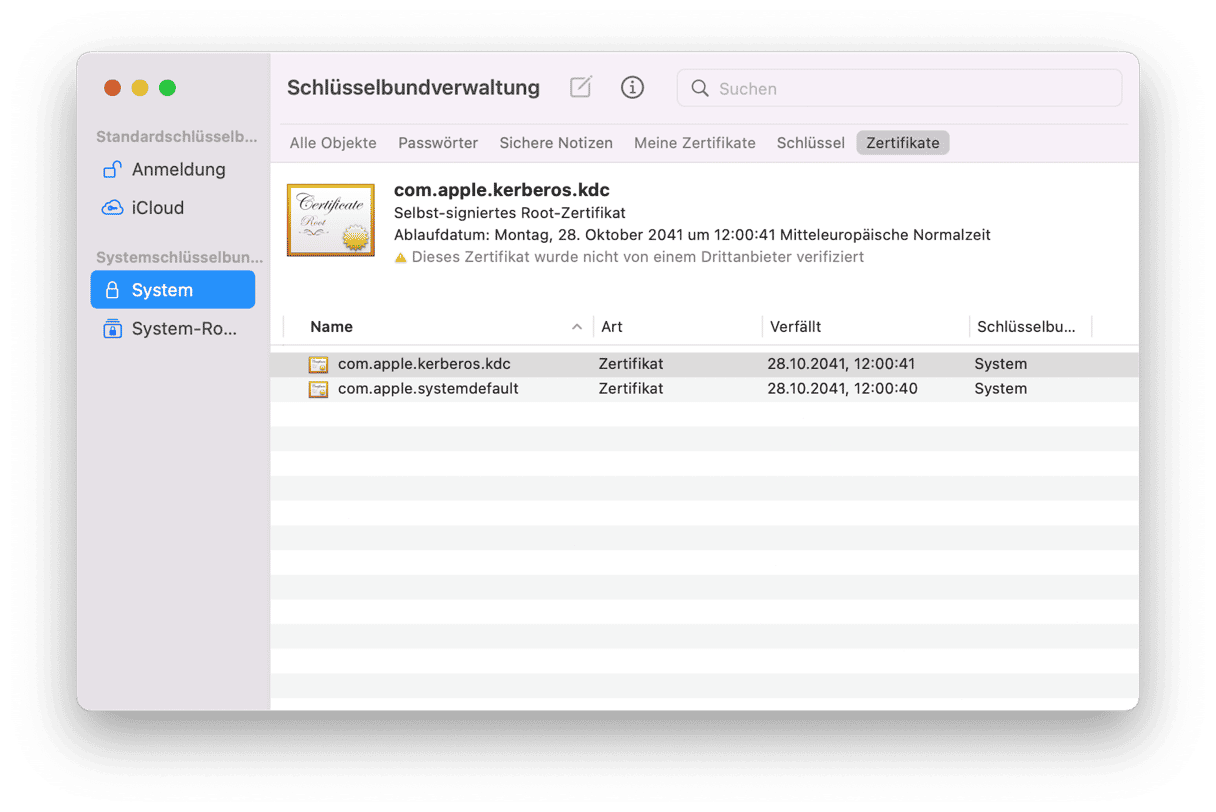Image resolution: width=1216 pixels, height=812 pixels.
Task: Click the Systemschlüsselbunde sidebar header
Action: point(179,258)
